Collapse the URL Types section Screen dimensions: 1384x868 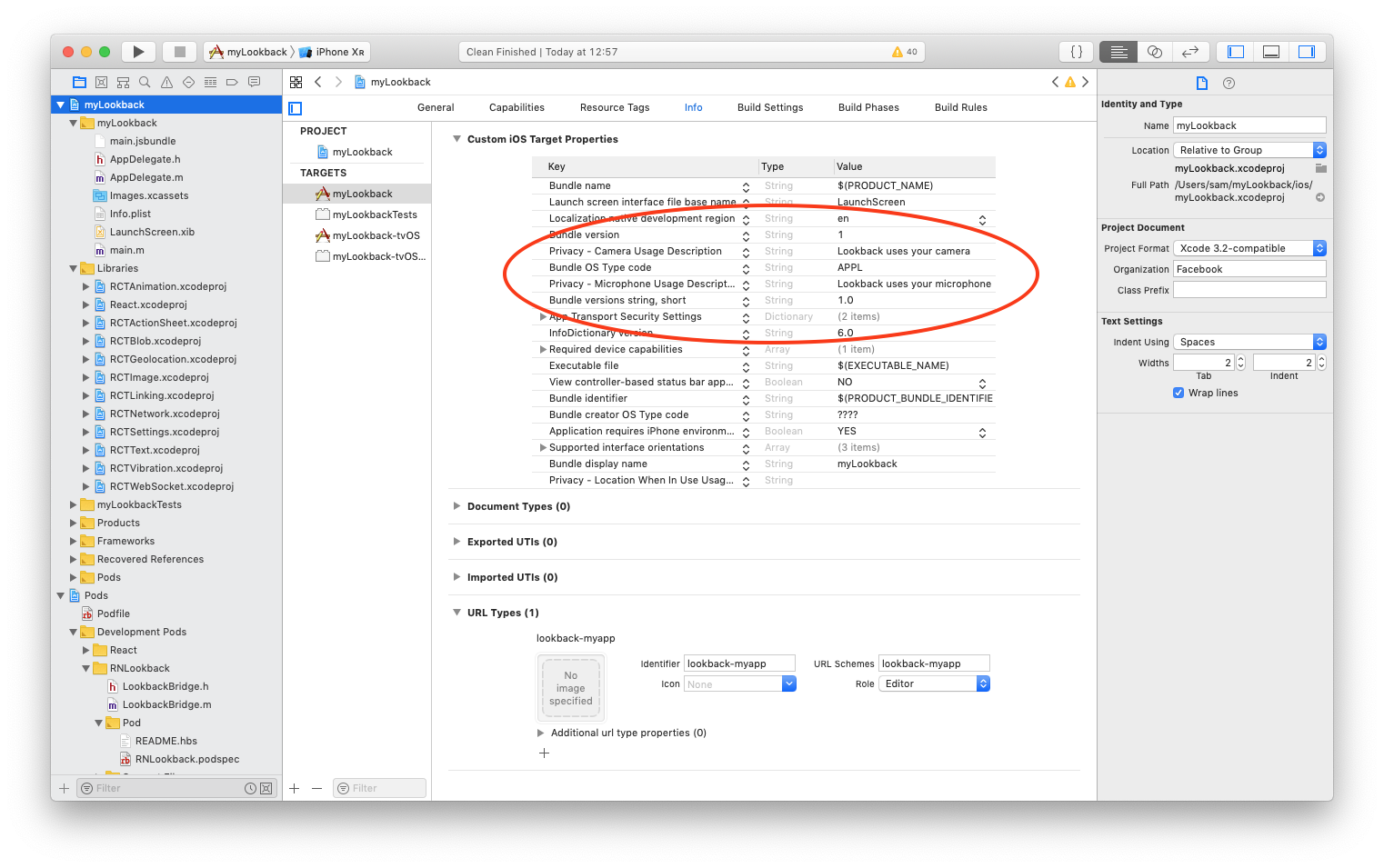pos(456,613)
